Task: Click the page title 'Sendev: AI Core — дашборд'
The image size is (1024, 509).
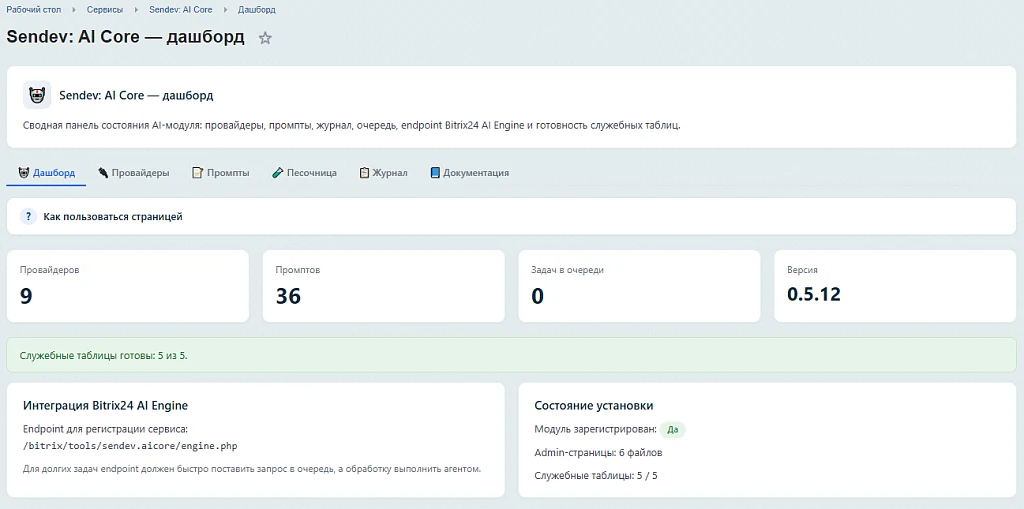Action: (x=125, y=37)
